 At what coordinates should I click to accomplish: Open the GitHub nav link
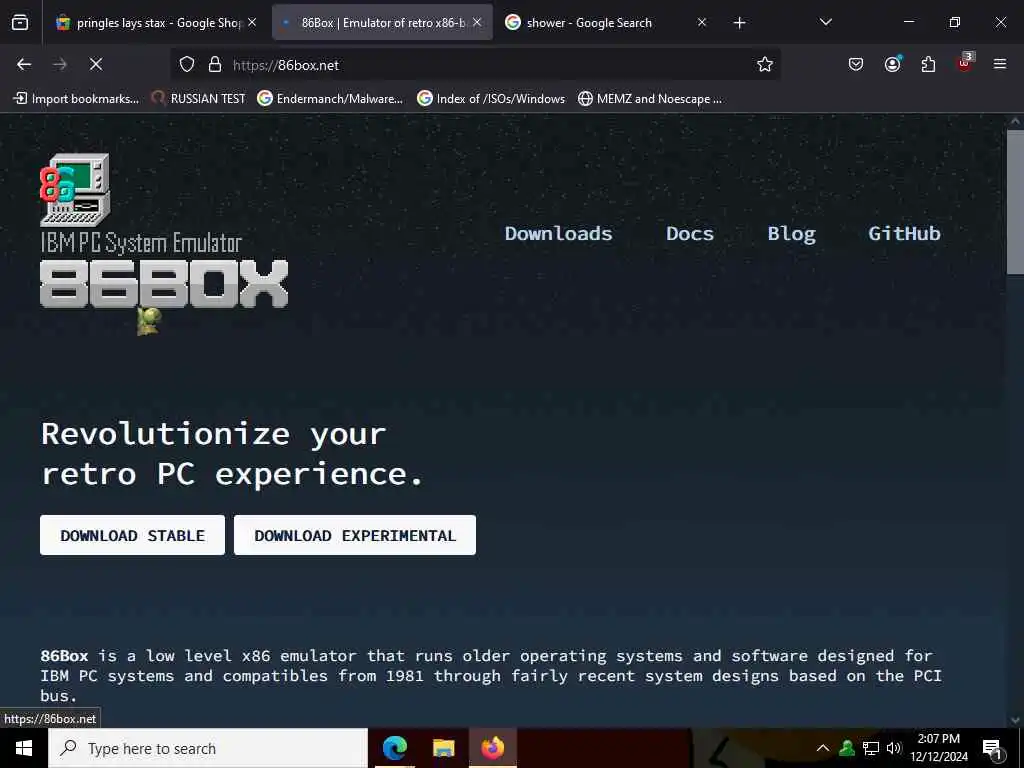pyautogui.click(x=904, y=234)
